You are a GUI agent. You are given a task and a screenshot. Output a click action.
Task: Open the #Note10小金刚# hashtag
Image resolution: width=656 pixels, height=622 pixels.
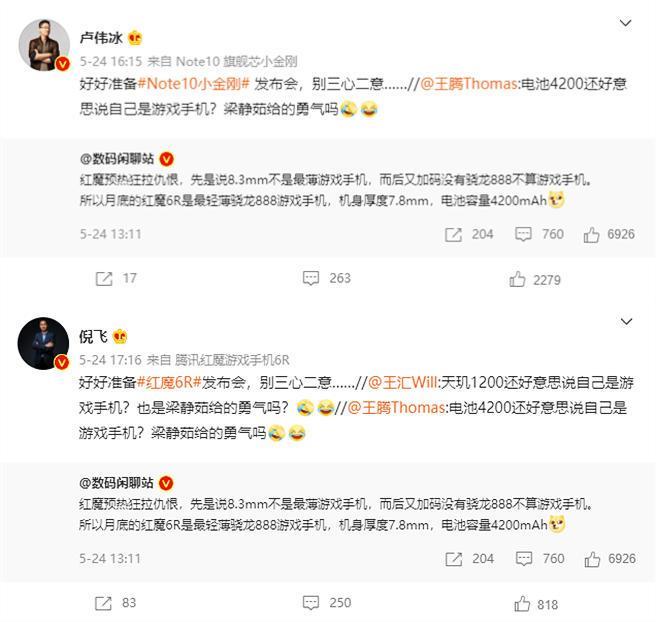[x=194, y=84]
